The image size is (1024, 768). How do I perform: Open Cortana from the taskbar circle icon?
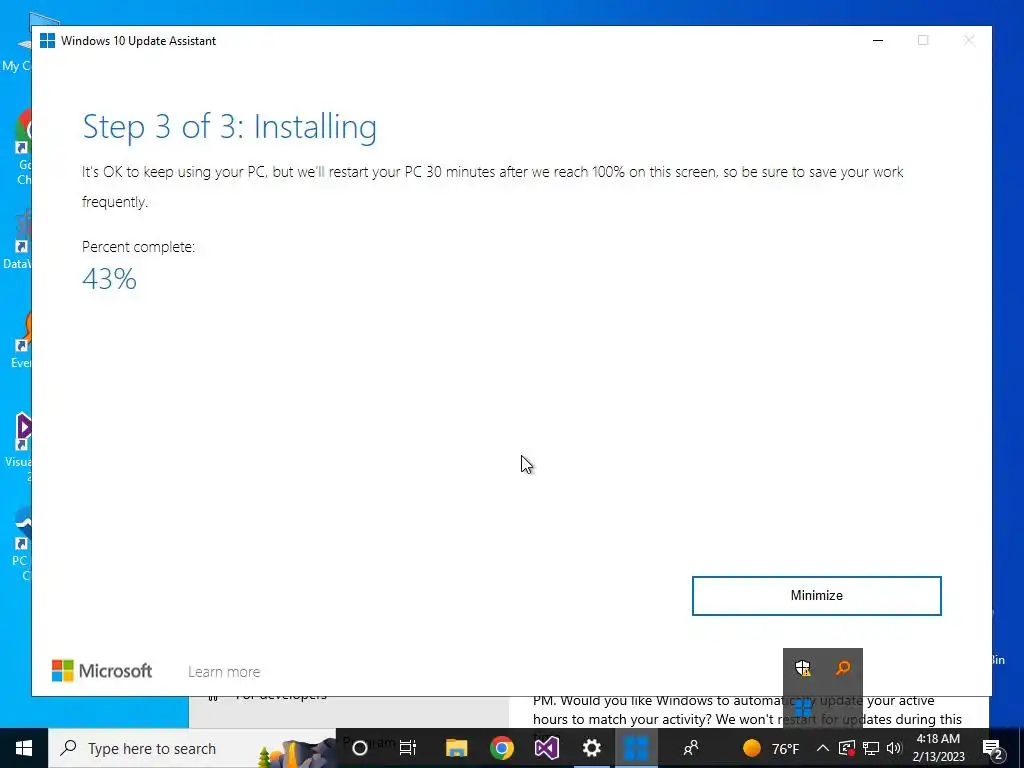tap(359, 748)
